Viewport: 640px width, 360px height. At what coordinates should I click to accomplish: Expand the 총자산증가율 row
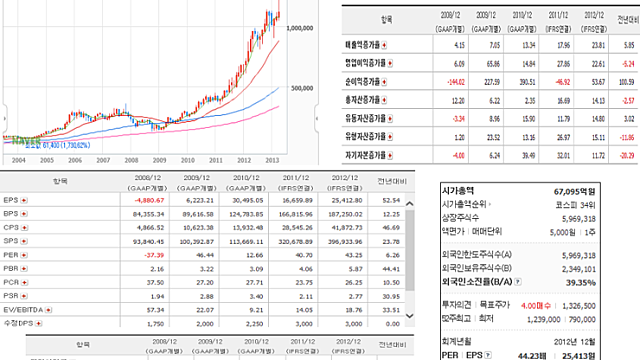[x=384, y=100]
